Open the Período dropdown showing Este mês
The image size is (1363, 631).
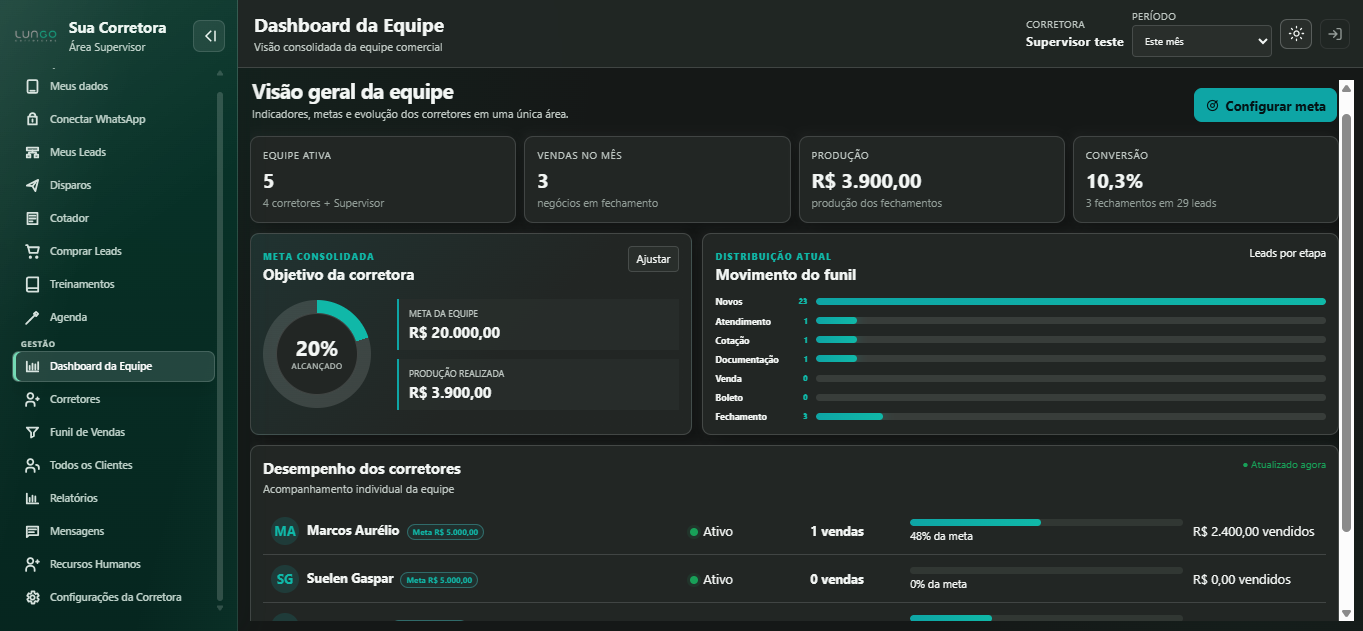(1201, 41)
